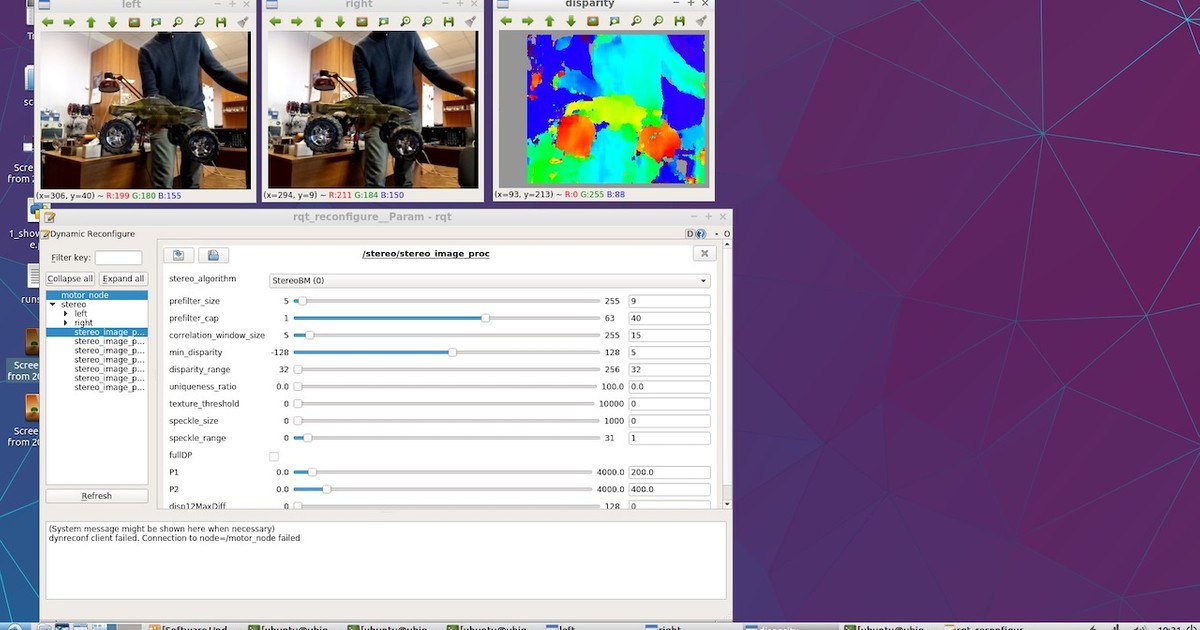Viewport: 1200px width, 630px height.
Task: Reset zoom to original in right window
Action: pyautogui.click(x=362, y=21)
